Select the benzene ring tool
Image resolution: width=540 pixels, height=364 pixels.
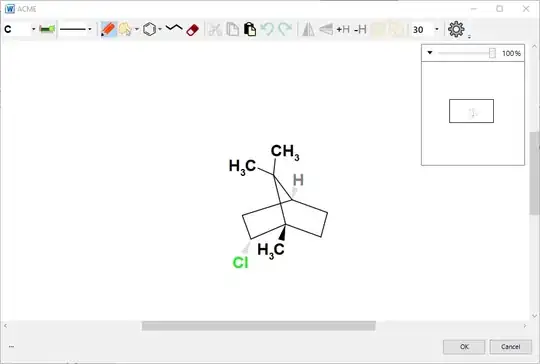(x=149, y=29)
